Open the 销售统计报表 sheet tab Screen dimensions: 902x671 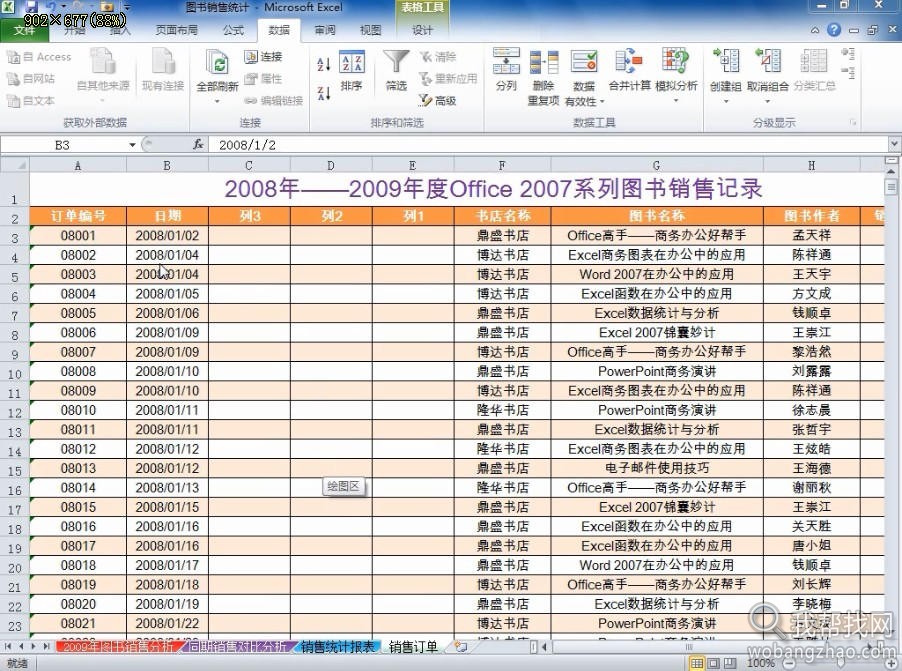coord(338,647)
